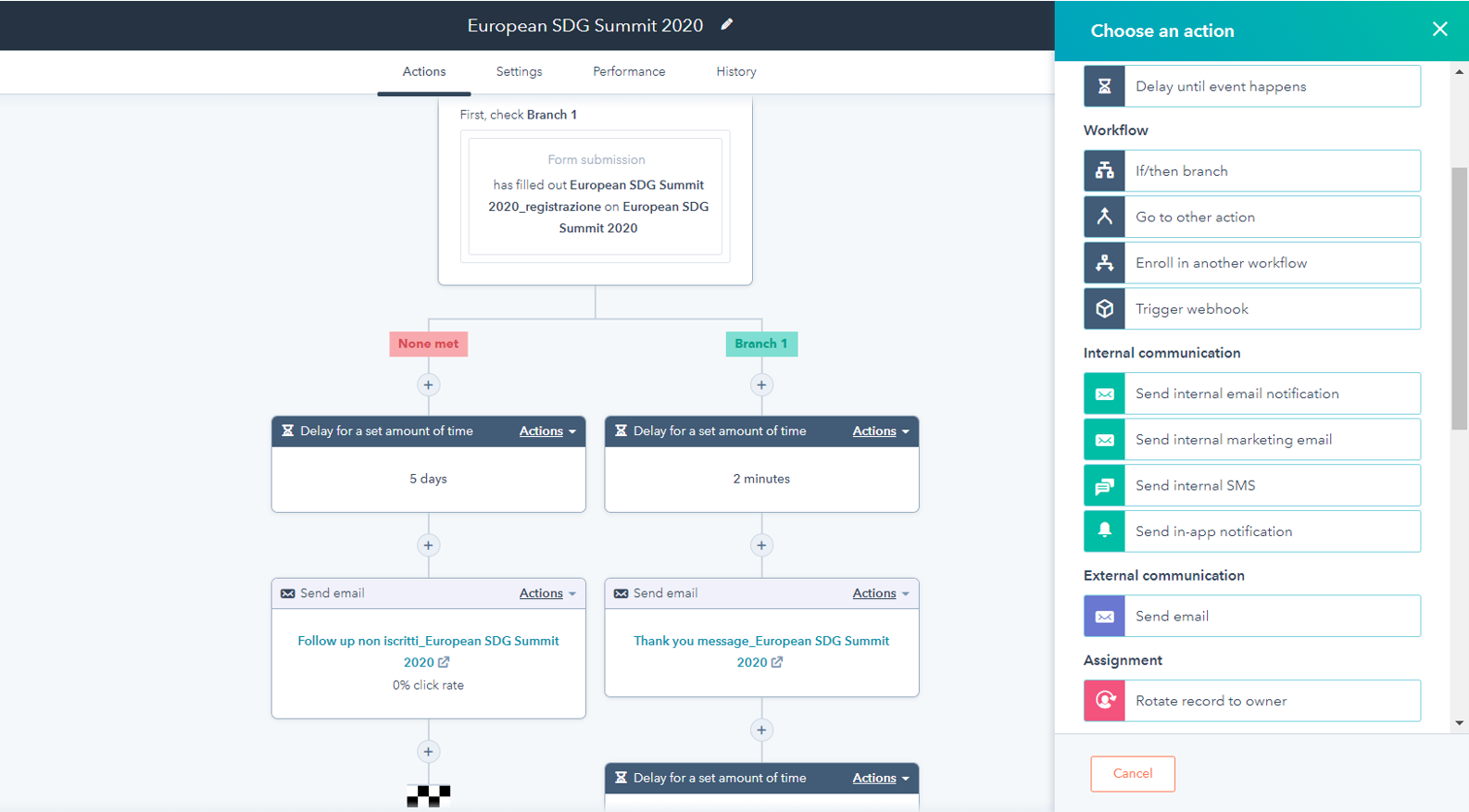
Task: Open Thank you message email link
Action: tap(761, 651)
